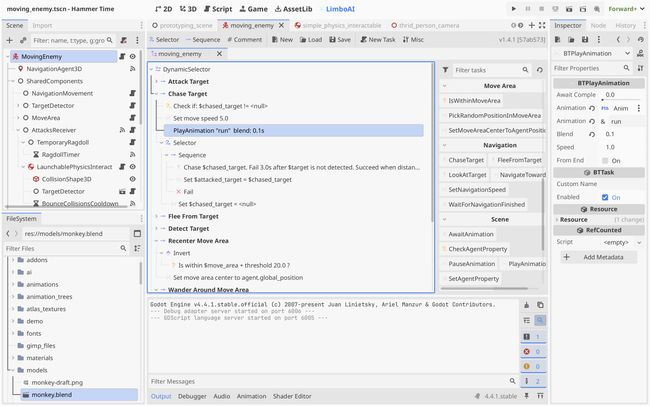This screenshot has height=406, width=650.
Task: Toggle From End checkbox
Action: [x=605, y=161]
